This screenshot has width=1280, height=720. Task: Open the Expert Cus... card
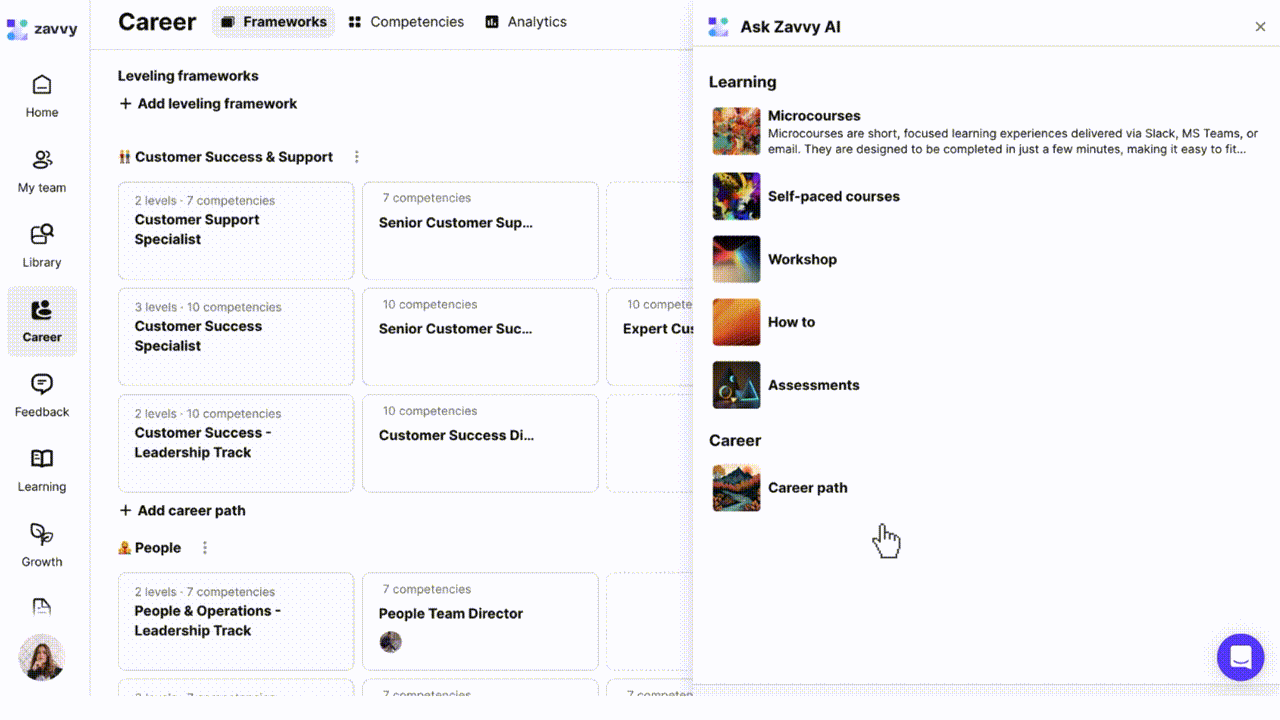point(650,337)
